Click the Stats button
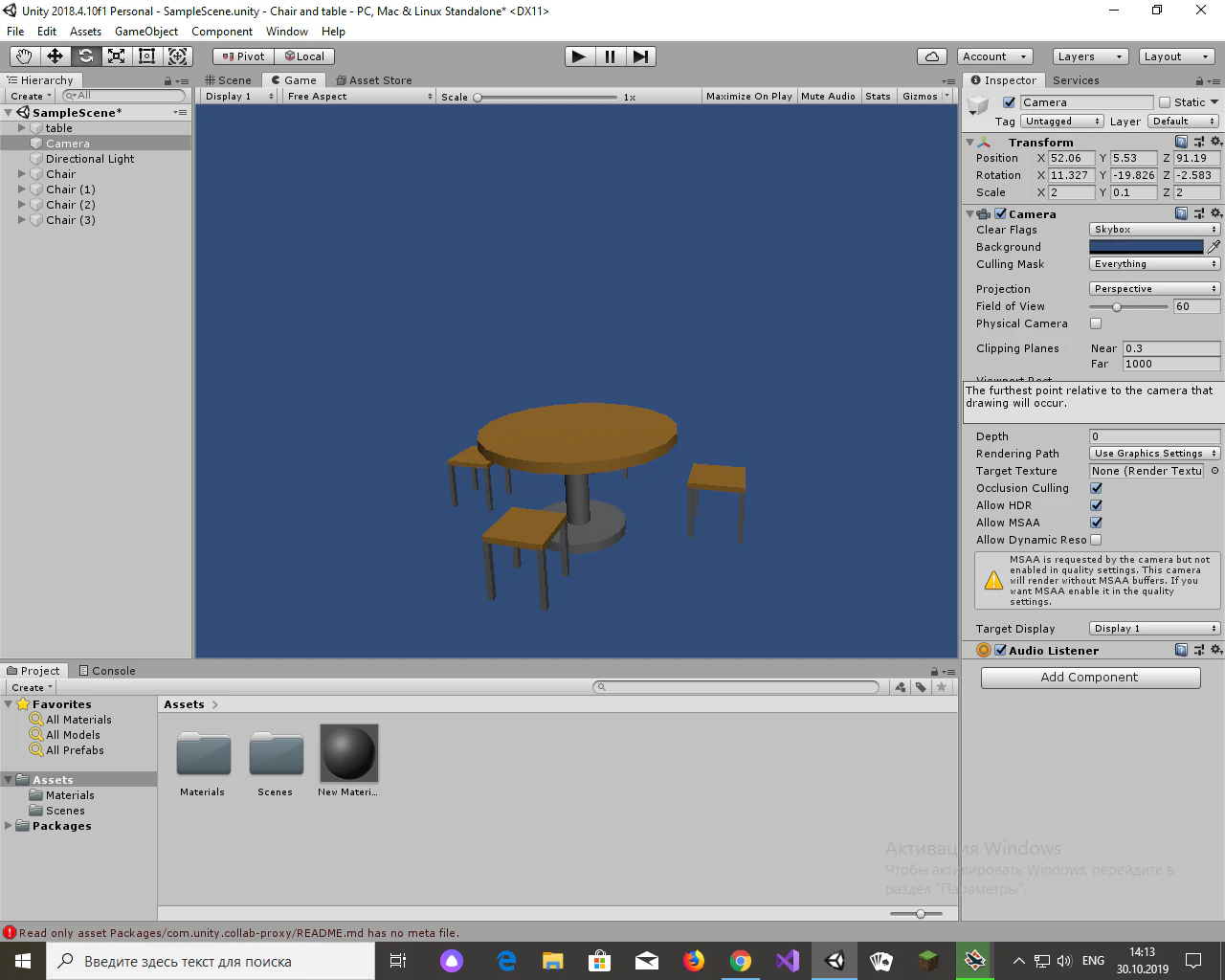 click(x=878, y=97)
